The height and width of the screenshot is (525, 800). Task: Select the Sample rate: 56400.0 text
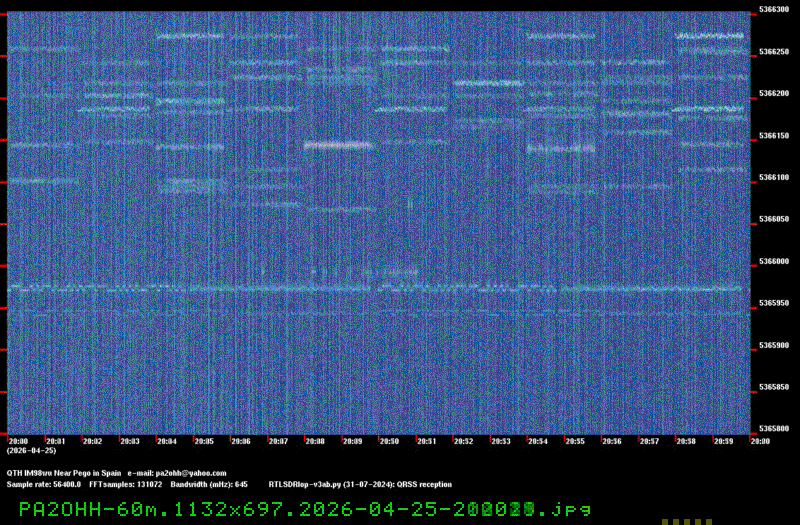point(44,485)
